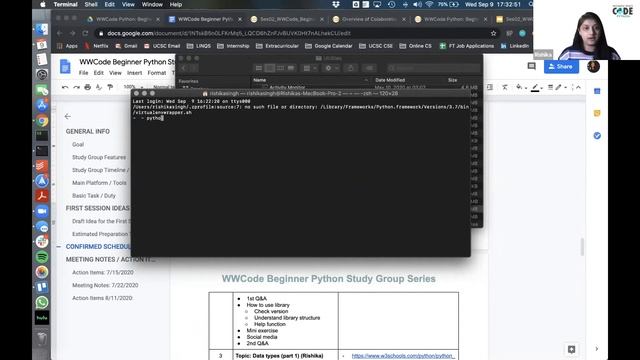Open Finder from the Dock
This screenshot has height=360, width=640.
pyautogui.click(x=42, y=29)
